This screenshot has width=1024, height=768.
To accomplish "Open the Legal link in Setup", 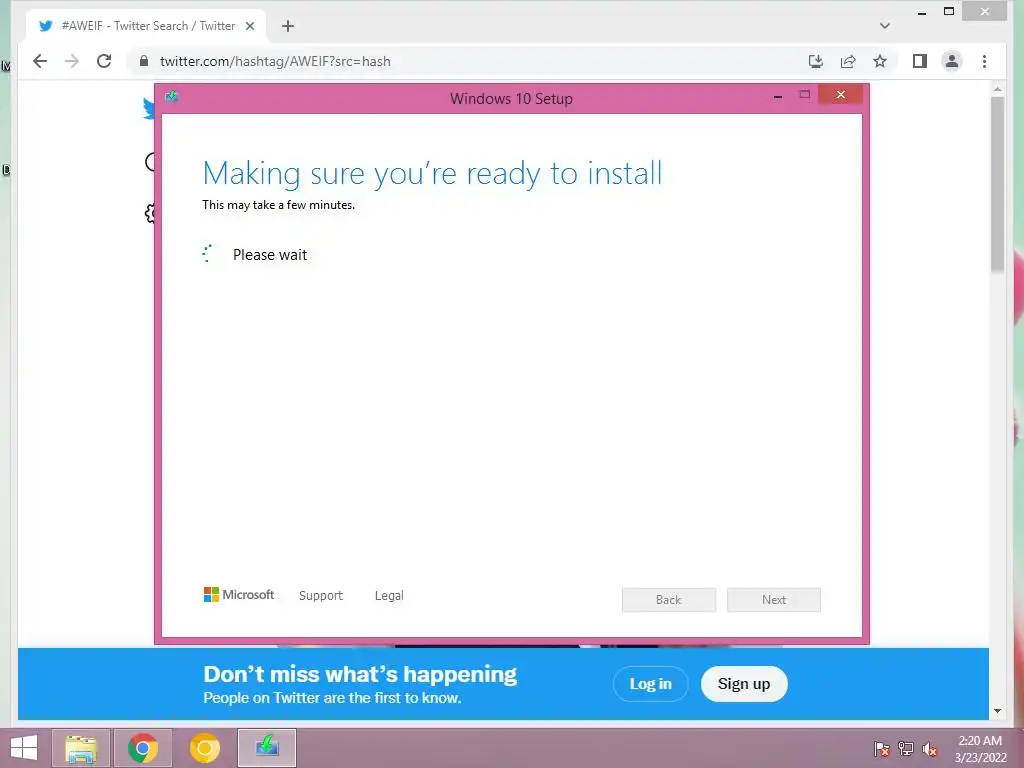I will [x=389, y=596].
